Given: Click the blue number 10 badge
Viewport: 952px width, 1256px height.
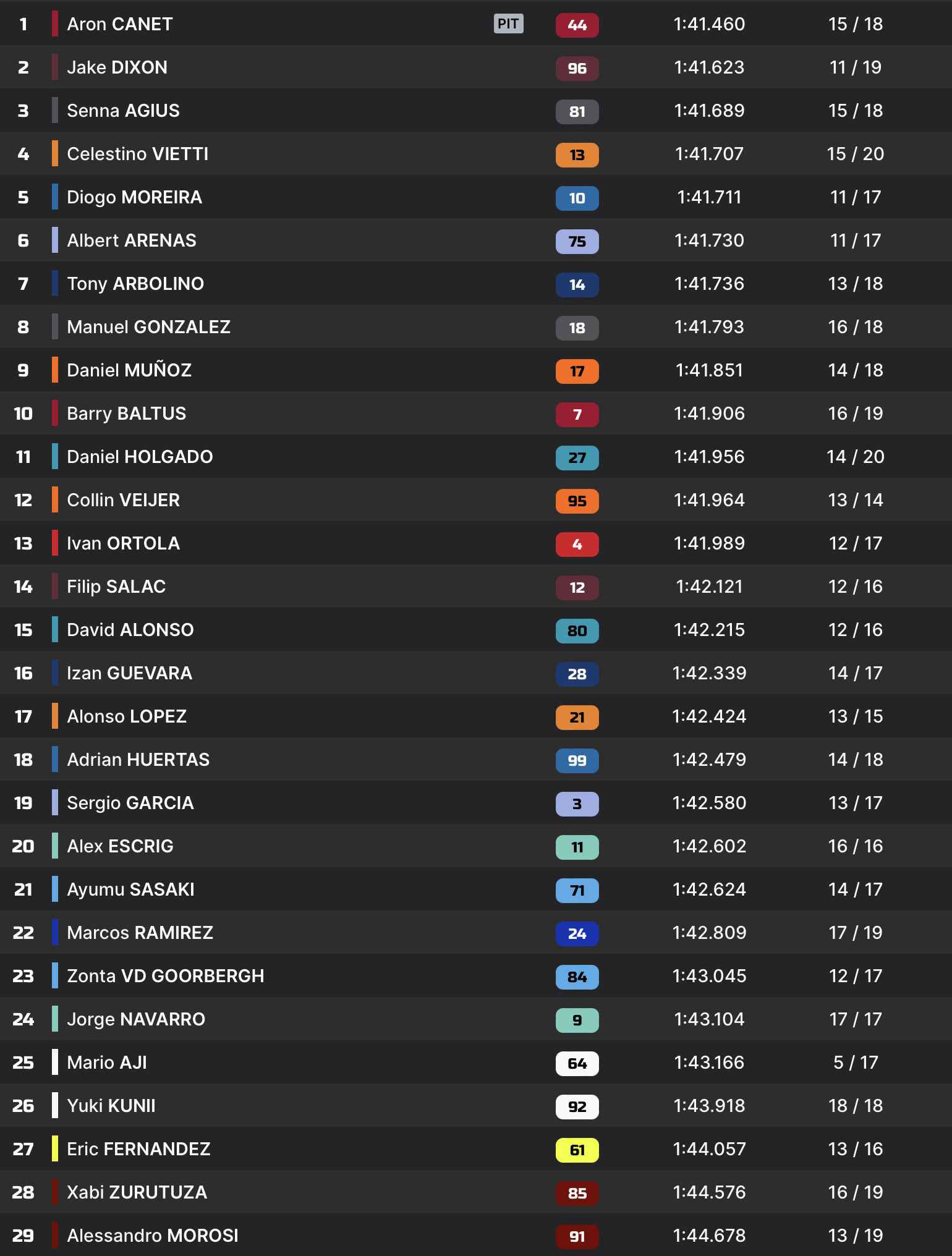Looking at the screenshot, I should pyautogui.click(x=577, y=198).
